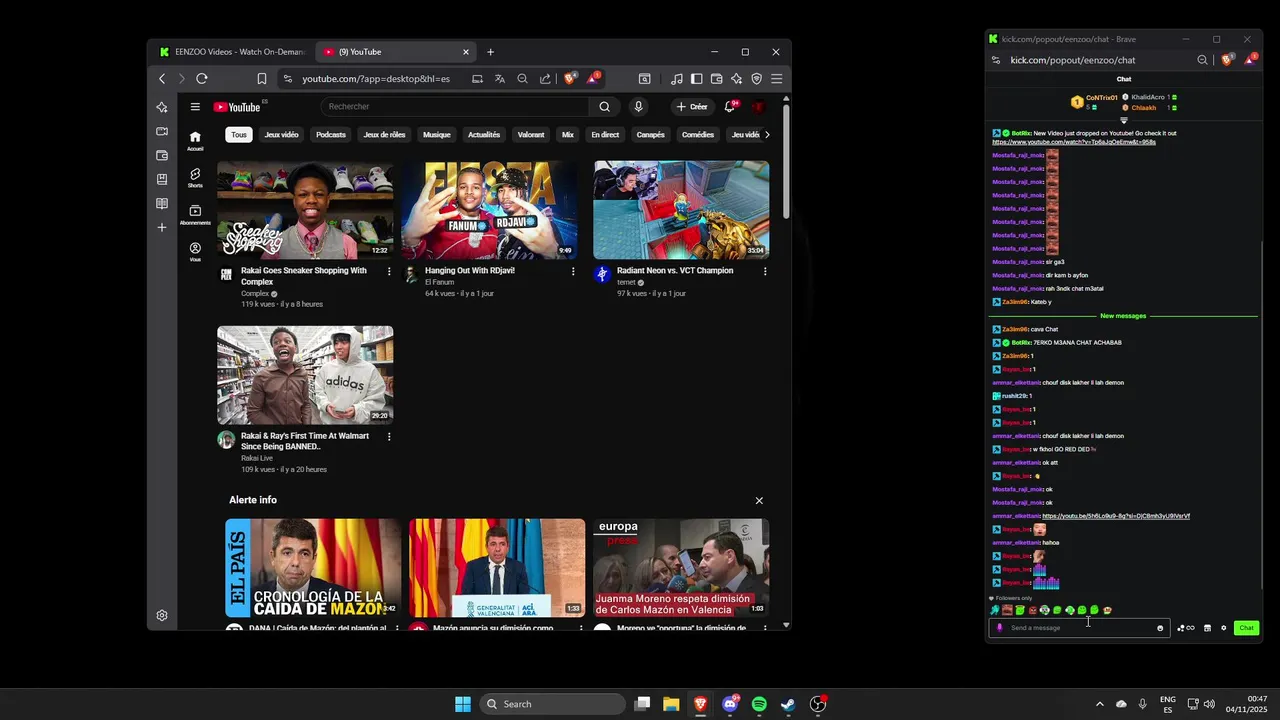Click the Créer button on YouTube
The image size is (1280, 720).
(691, 107)
